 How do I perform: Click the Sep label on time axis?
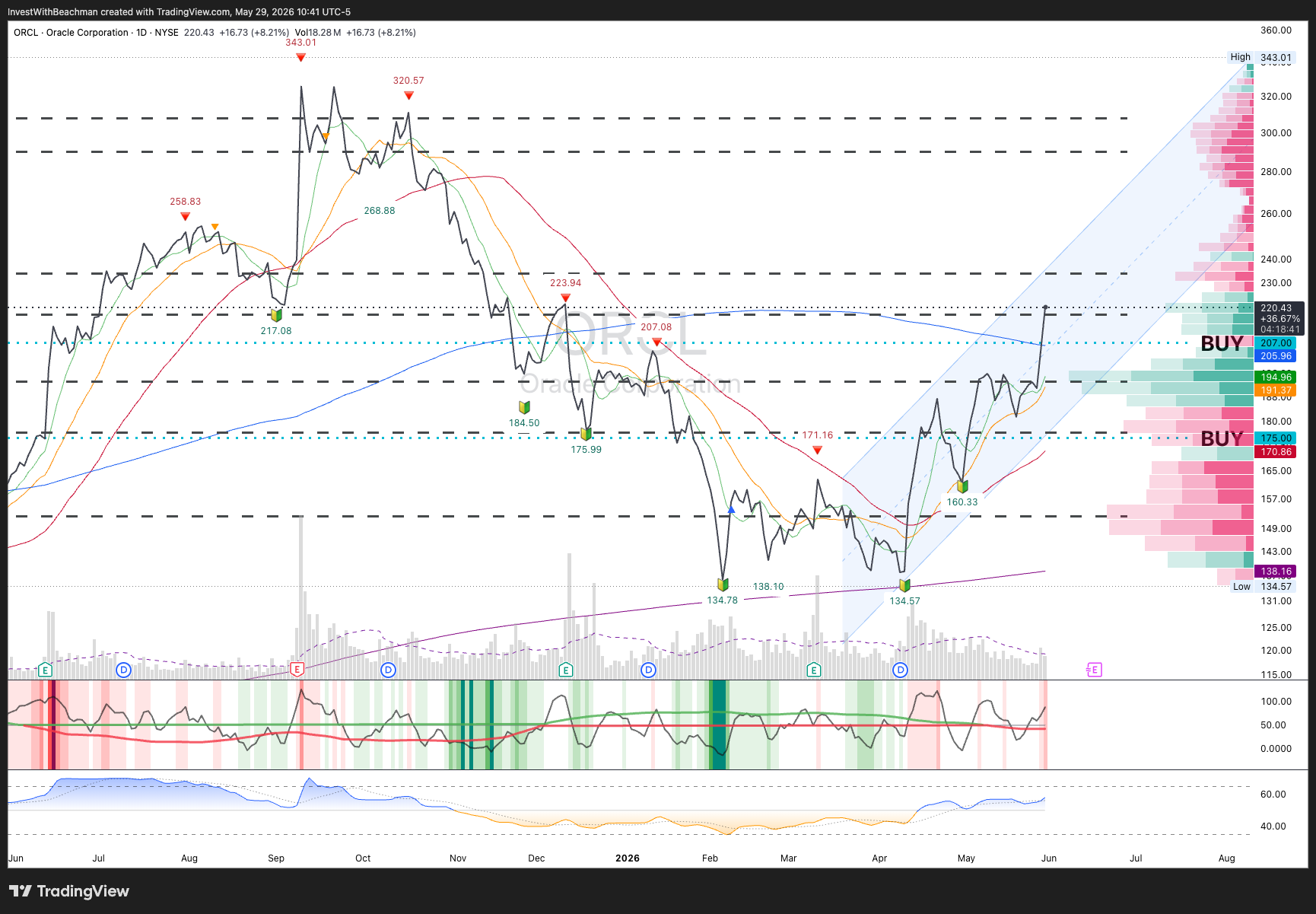coord(276,858)
